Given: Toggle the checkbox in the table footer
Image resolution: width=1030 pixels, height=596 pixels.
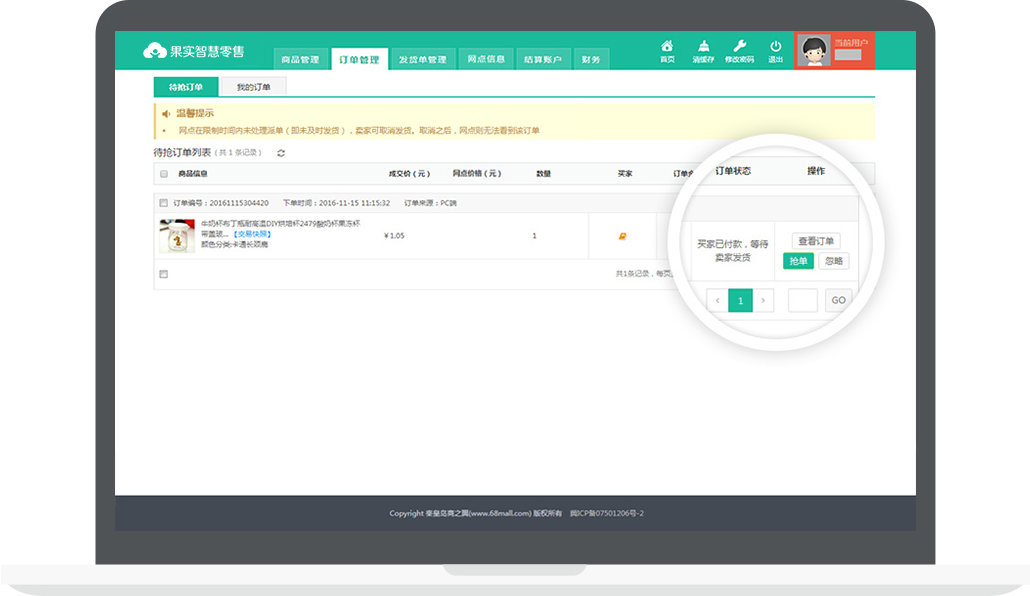Looking at the screenshot, I should click(164, 274).
